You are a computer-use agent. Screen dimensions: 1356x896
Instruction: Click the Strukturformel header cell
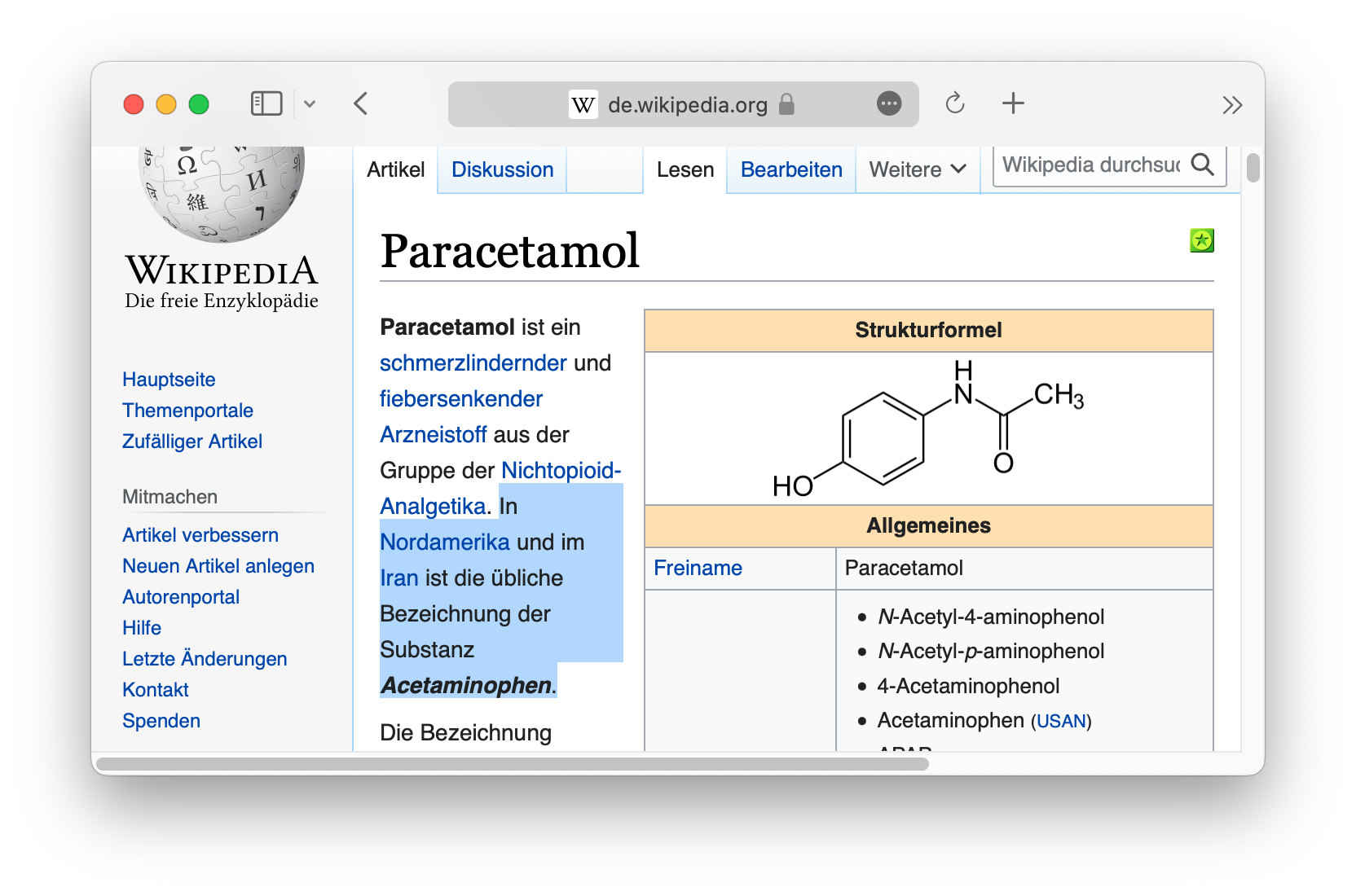pos(928,330)
